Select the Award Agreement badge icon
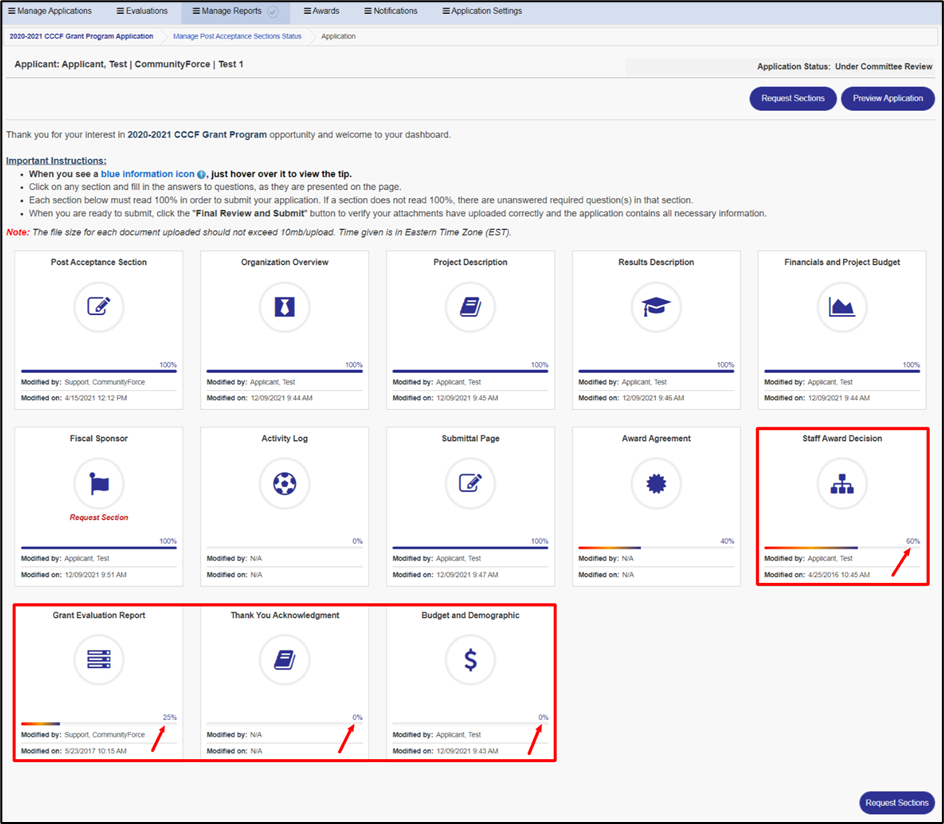 point(656,483)
